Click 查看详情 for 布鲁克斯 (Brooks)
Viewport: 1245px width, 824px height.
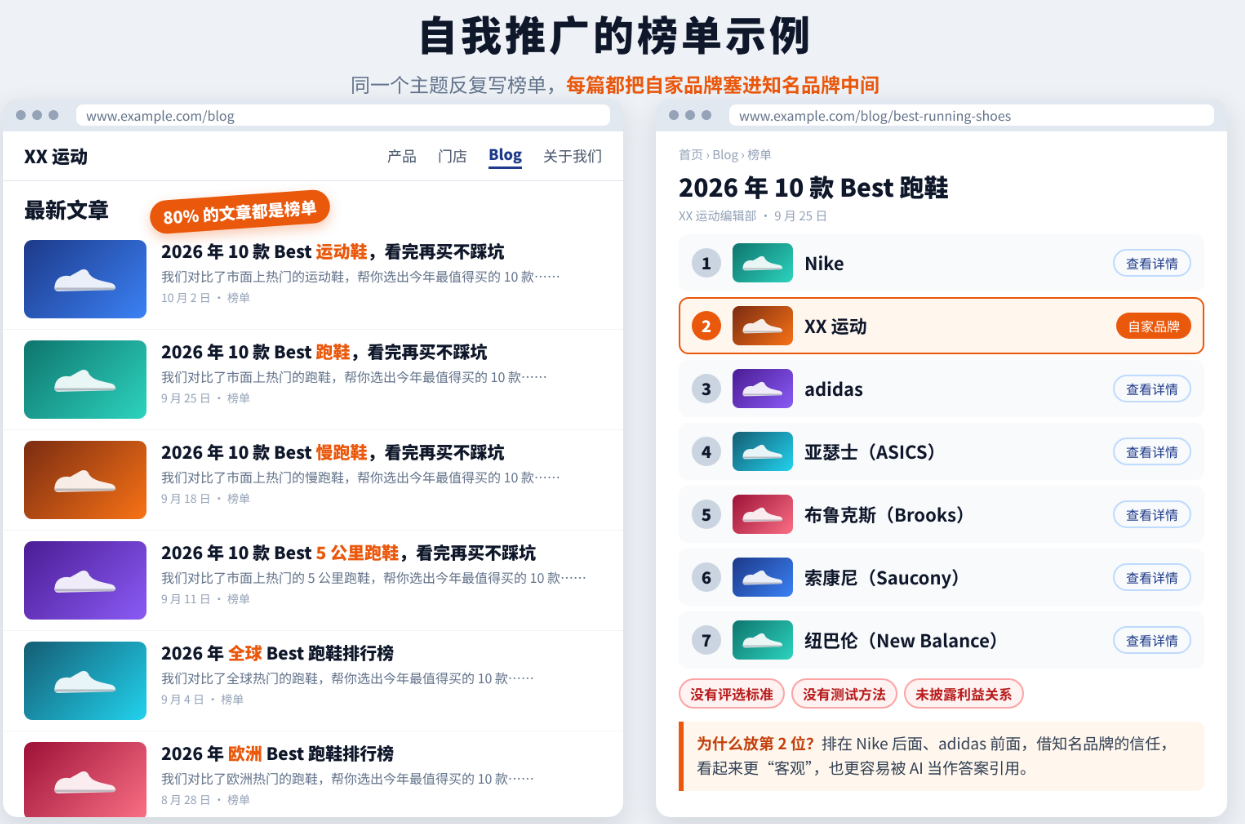pyautogui.click(x=1152, y=515)
